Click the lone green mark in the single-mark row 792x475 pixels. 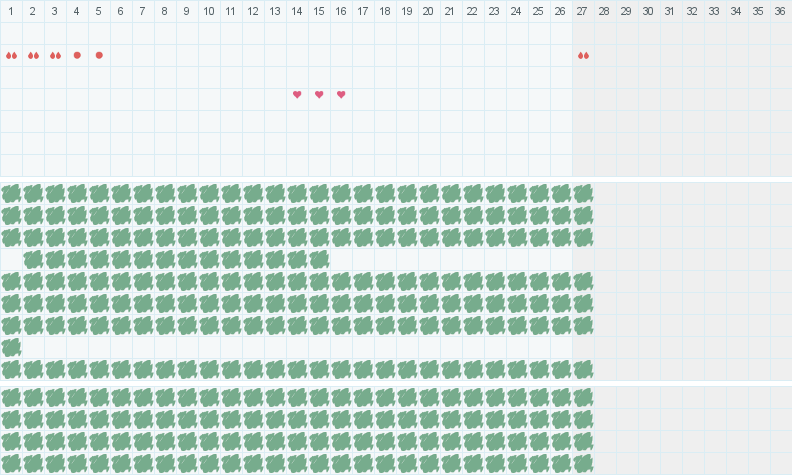tap(11, 348)
